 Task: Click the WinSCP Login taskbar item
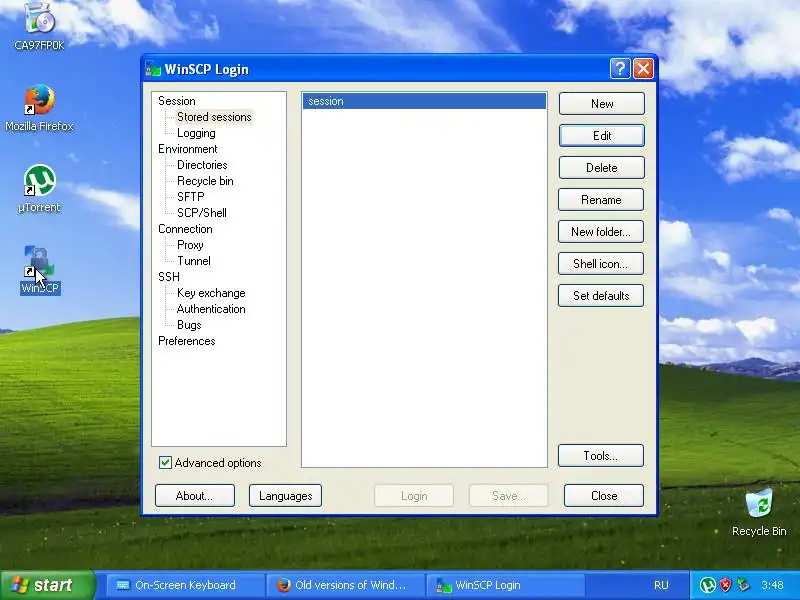point(505,585)
